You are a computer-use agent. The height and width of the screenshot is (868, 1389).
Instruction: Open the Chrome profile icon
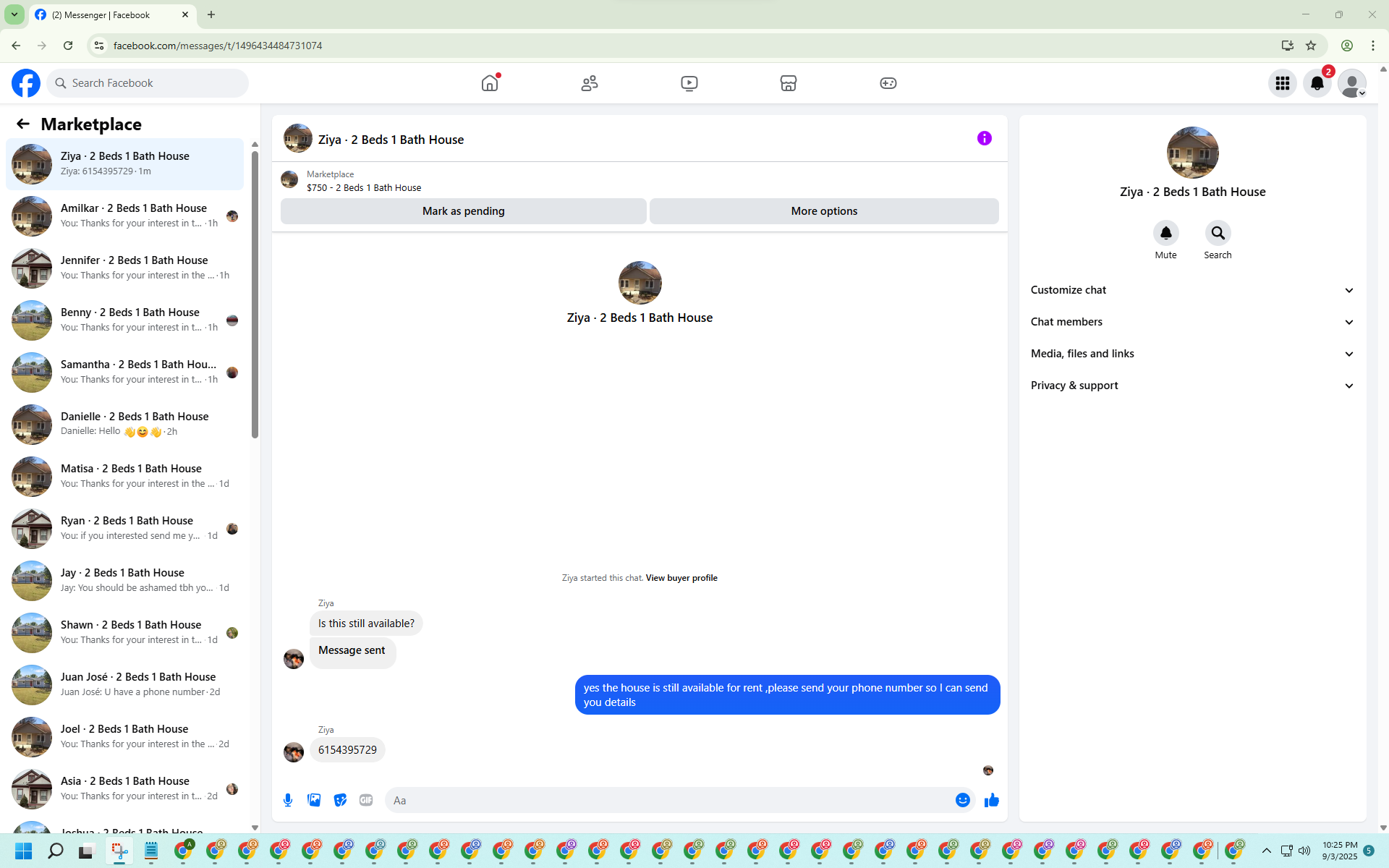pyautogui.click(x=1347, y=46)
